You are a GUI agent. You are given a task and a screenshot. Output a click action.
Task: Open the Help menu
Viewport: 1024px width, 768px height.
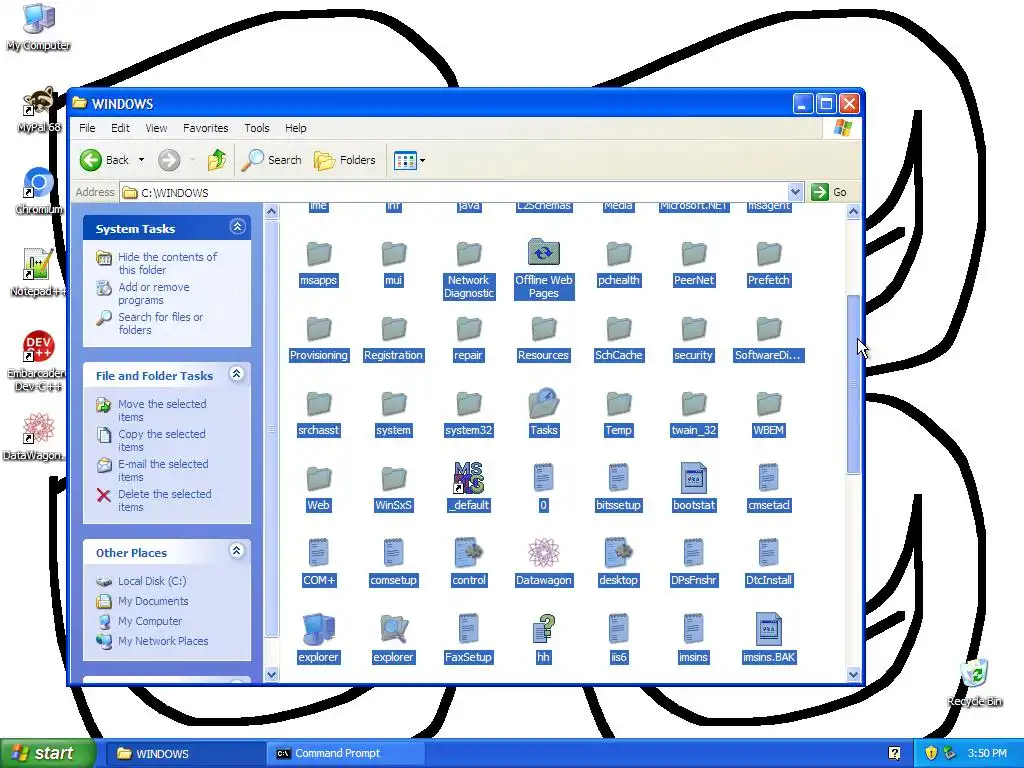295,128
